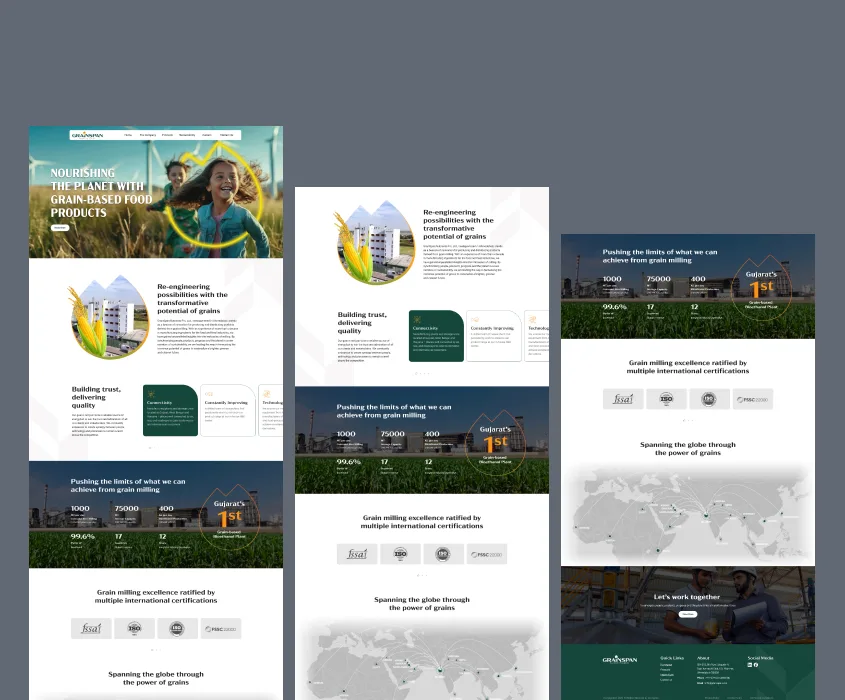845x700 pixels.
Task: Click Technology card icon in left mockup
Action: (266, 394)
